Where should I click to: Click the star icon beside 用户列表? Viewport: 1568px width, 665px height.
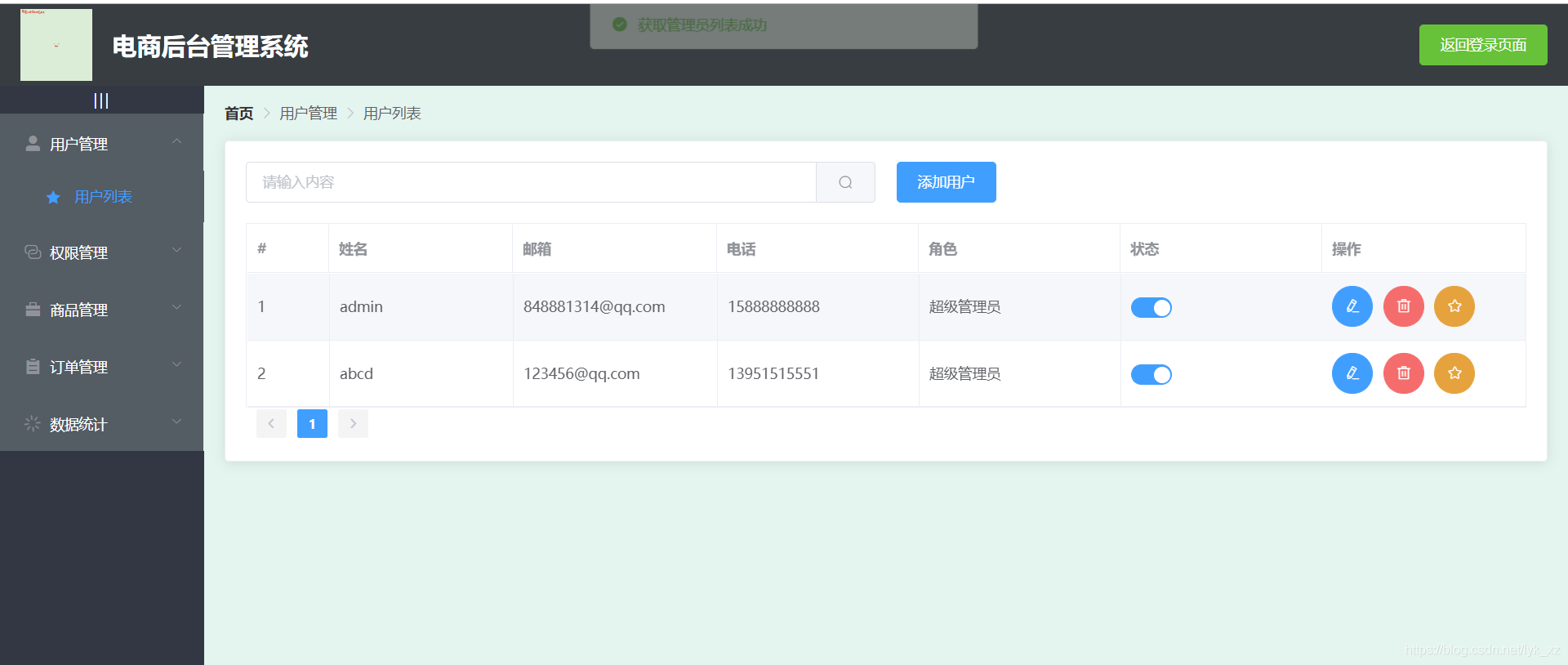point(53,197)
